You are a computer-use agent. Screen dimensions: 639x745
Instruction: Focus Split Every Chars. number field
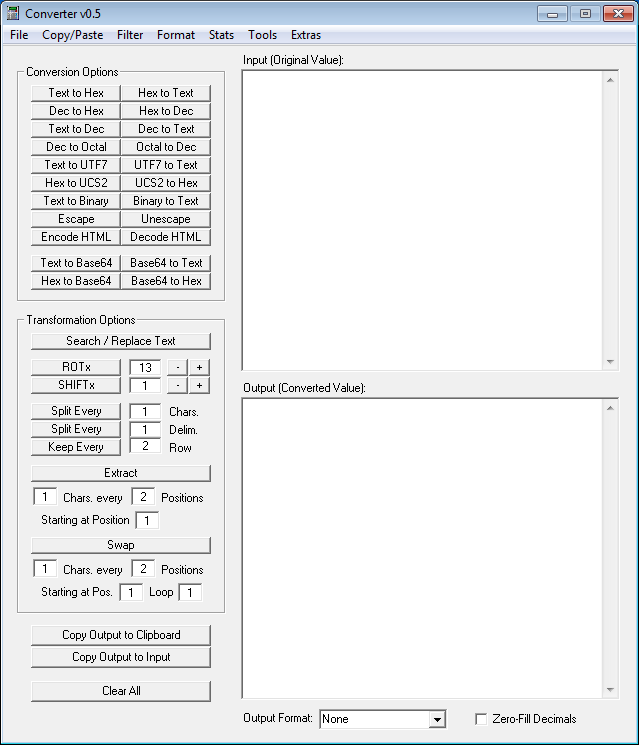[x=145, y=411]
